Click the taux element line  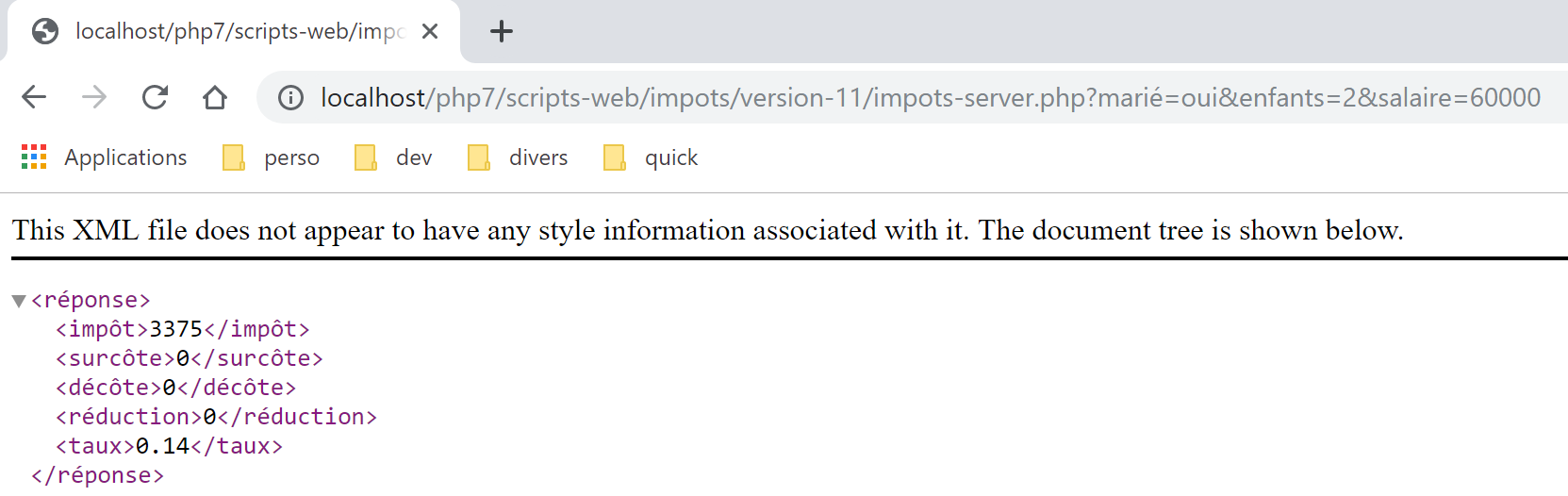170,446
